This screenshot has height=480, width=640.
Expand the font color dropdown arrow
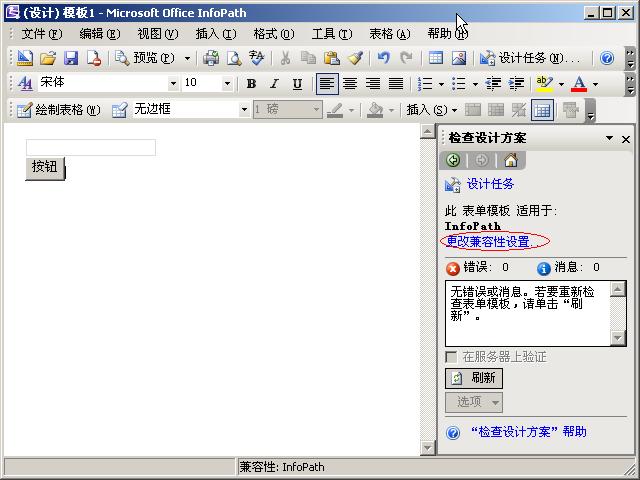coord(596,84)
